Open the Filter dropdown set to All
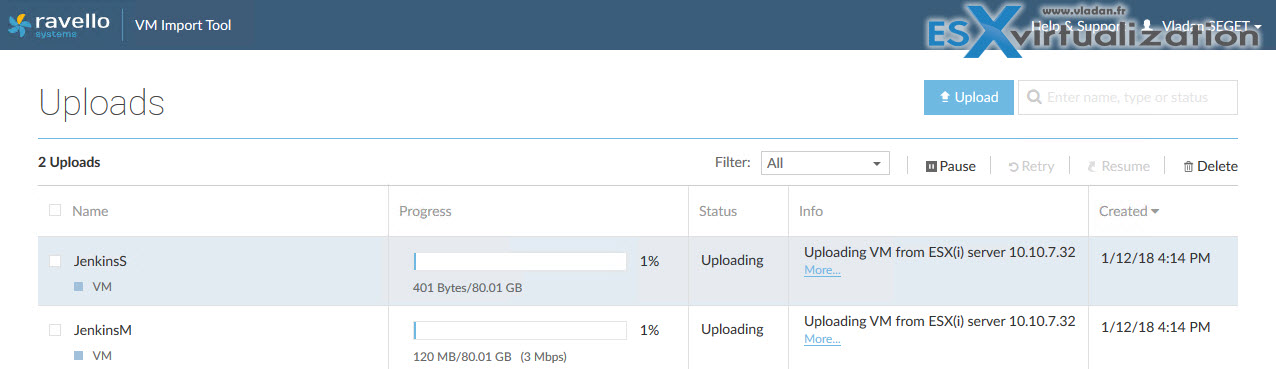 click(x=825, y=164)
